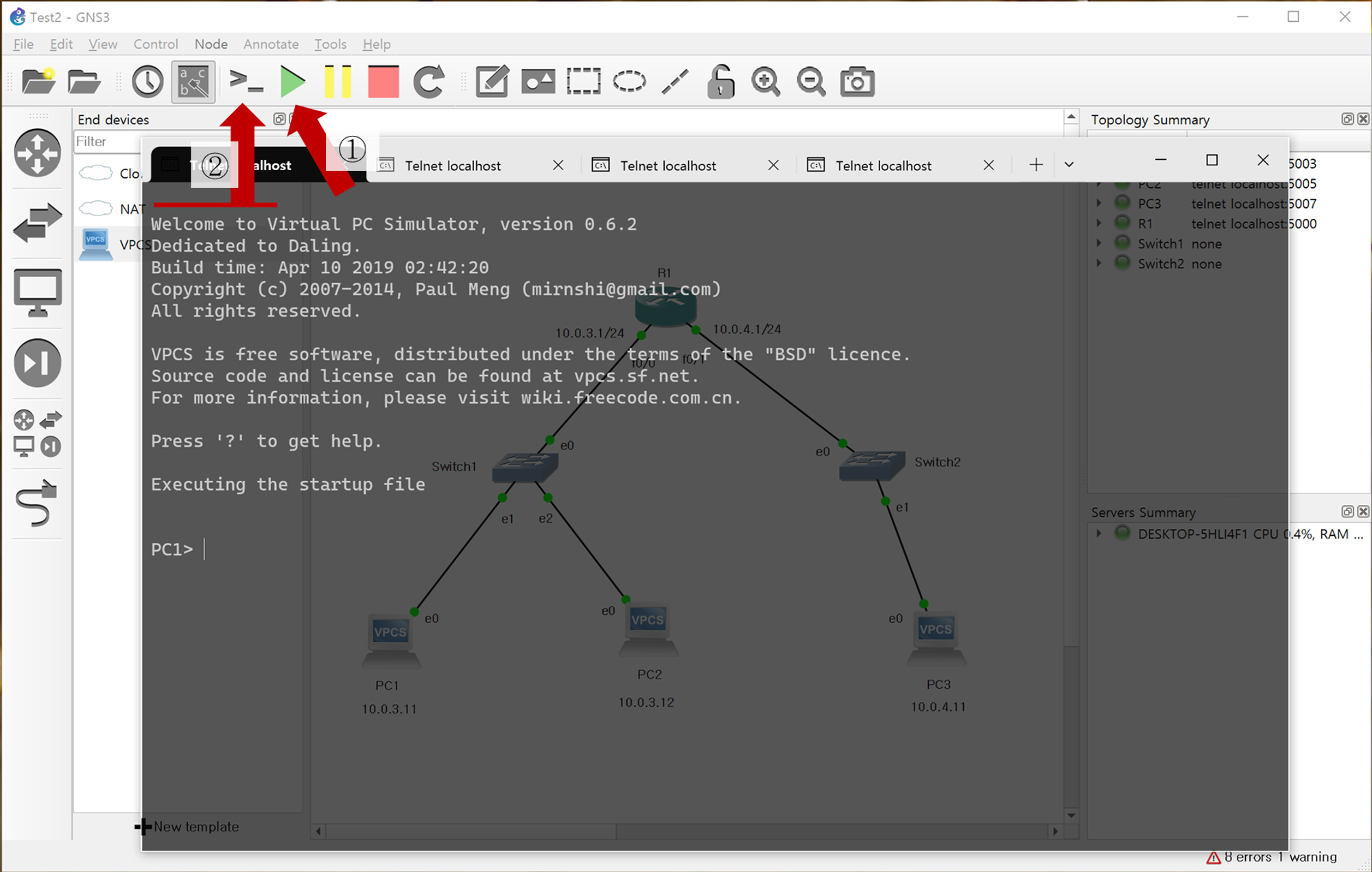Image resolution: width=1372 pixels, height=872 pixels.
Task: Select the Draw rectangle tool
Action: click(x=584, y=82)
